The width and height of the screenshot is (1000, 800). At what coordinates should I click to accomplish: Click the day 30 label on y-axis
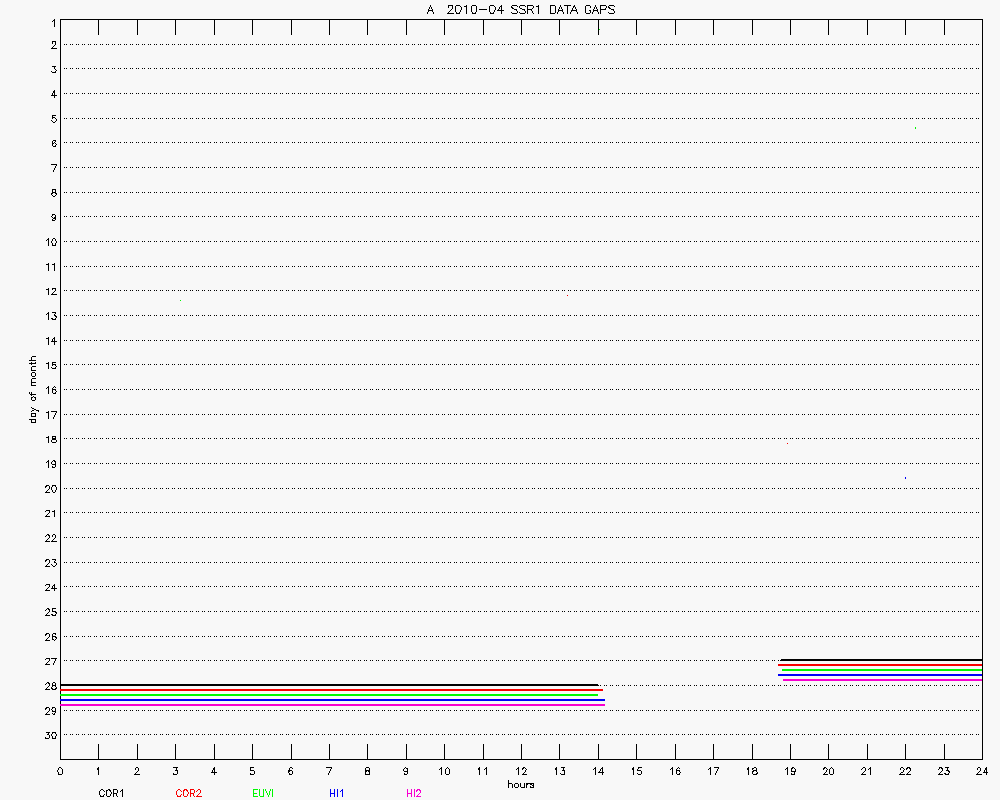[x=49, y=735]
